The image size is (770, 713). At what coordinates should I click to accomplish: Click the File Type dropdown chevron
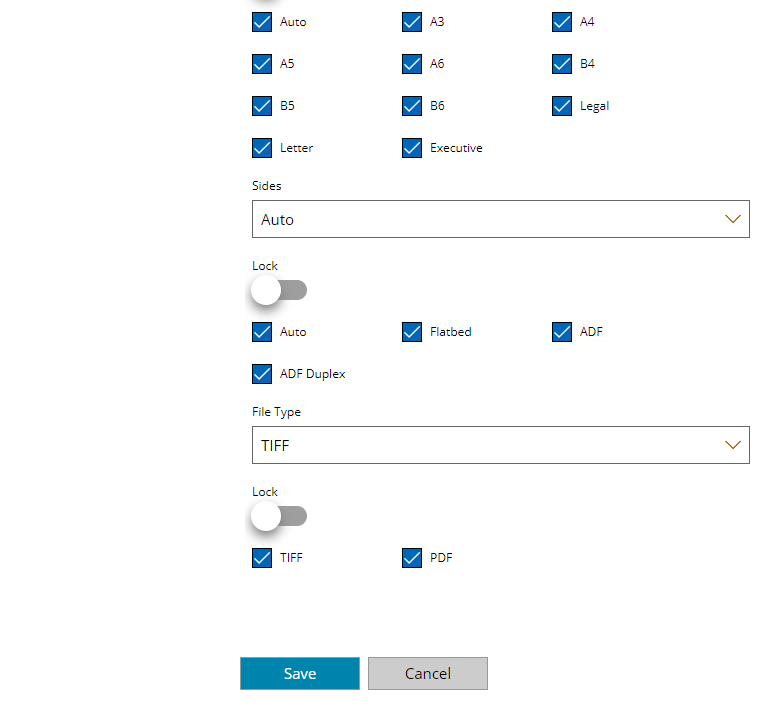pyautogui.click(x=733, y=445)
